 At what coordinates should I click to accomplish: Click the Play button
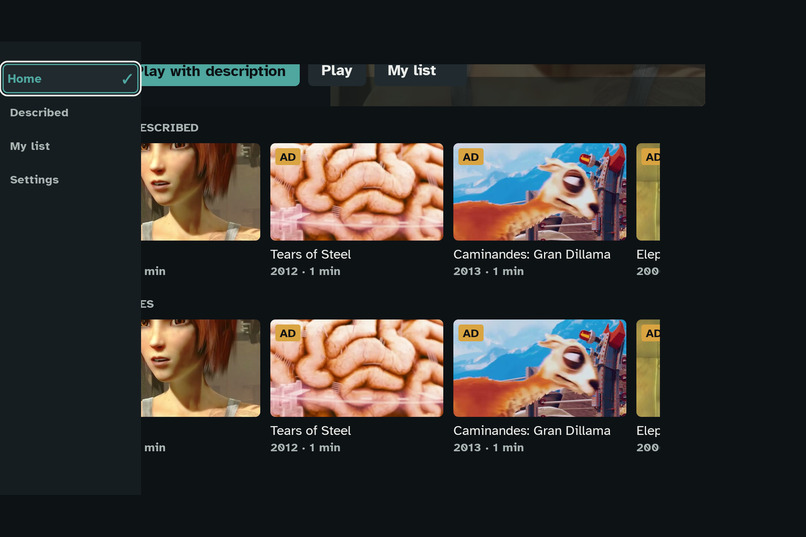(337, 73)
